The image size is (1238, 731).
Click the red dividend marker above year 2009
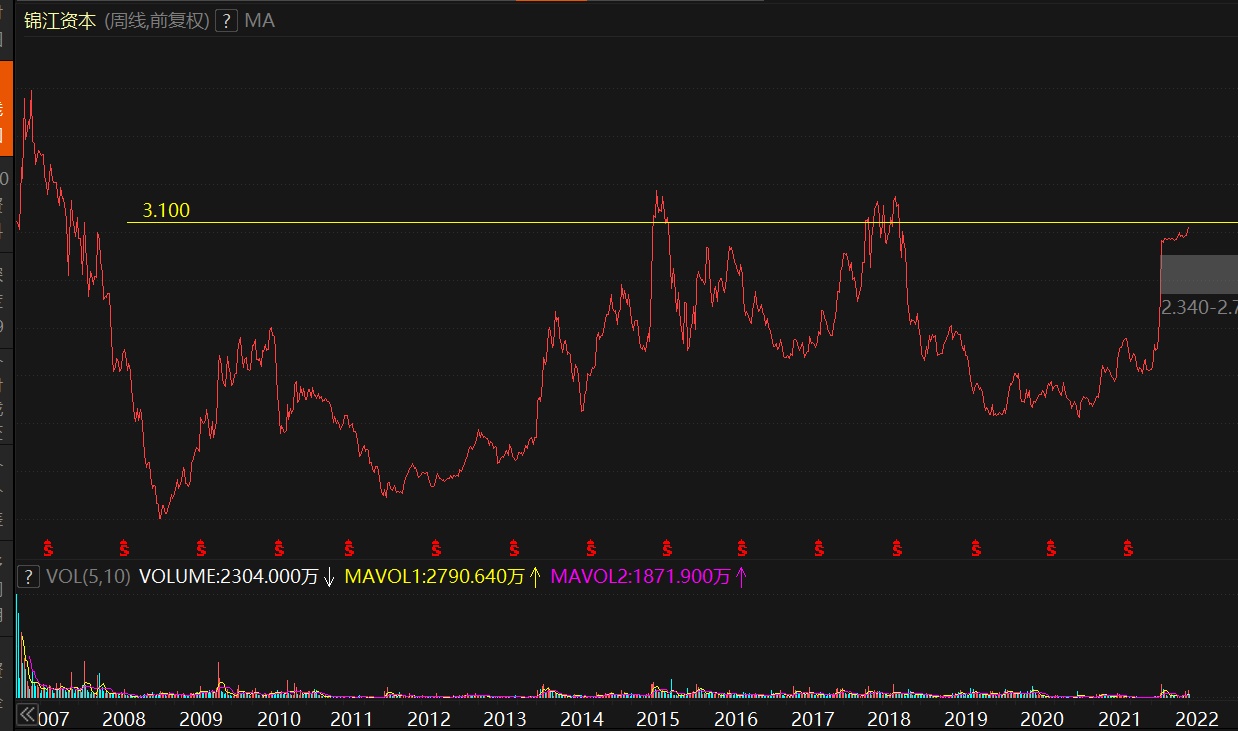[x=201, y=548]
